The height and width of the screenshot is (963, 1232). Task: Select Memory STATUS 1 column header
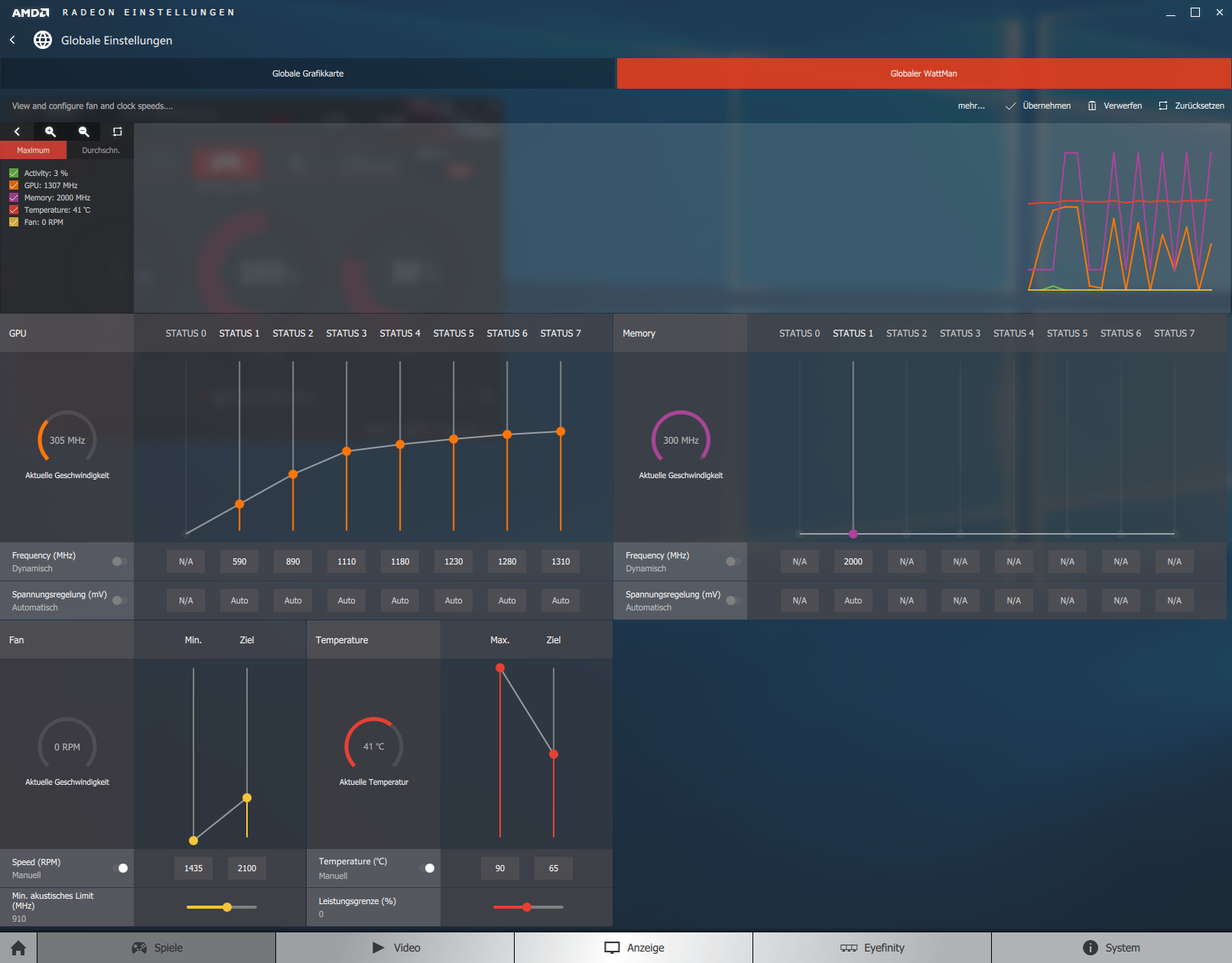[x=853, y=333]
